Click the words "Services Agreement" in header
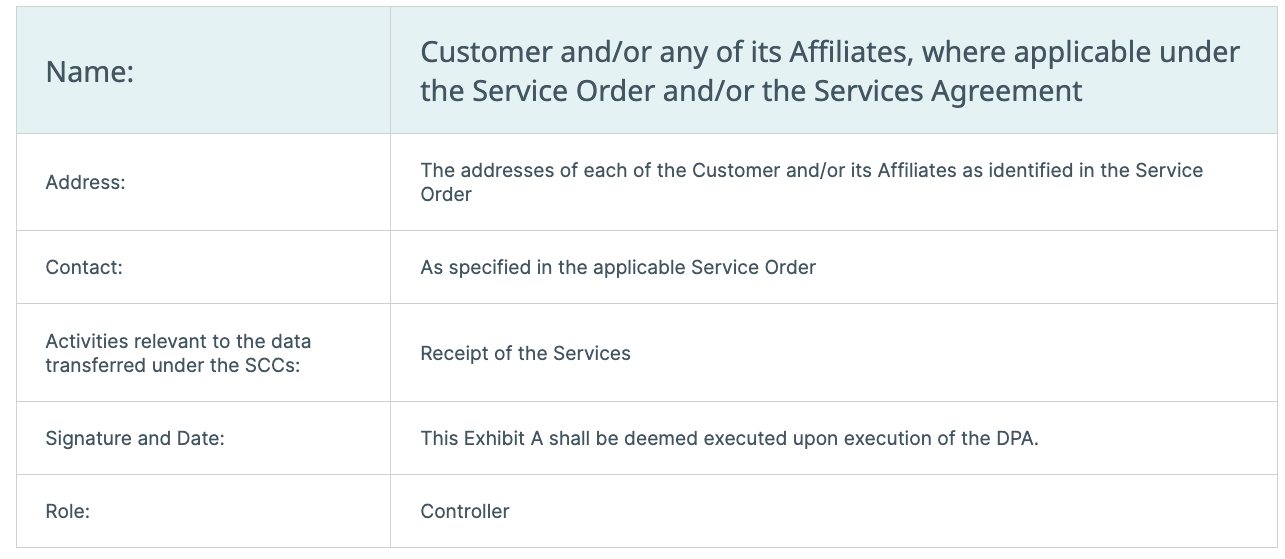This screenshot has width=1285, height=559. tap(948, 91)
